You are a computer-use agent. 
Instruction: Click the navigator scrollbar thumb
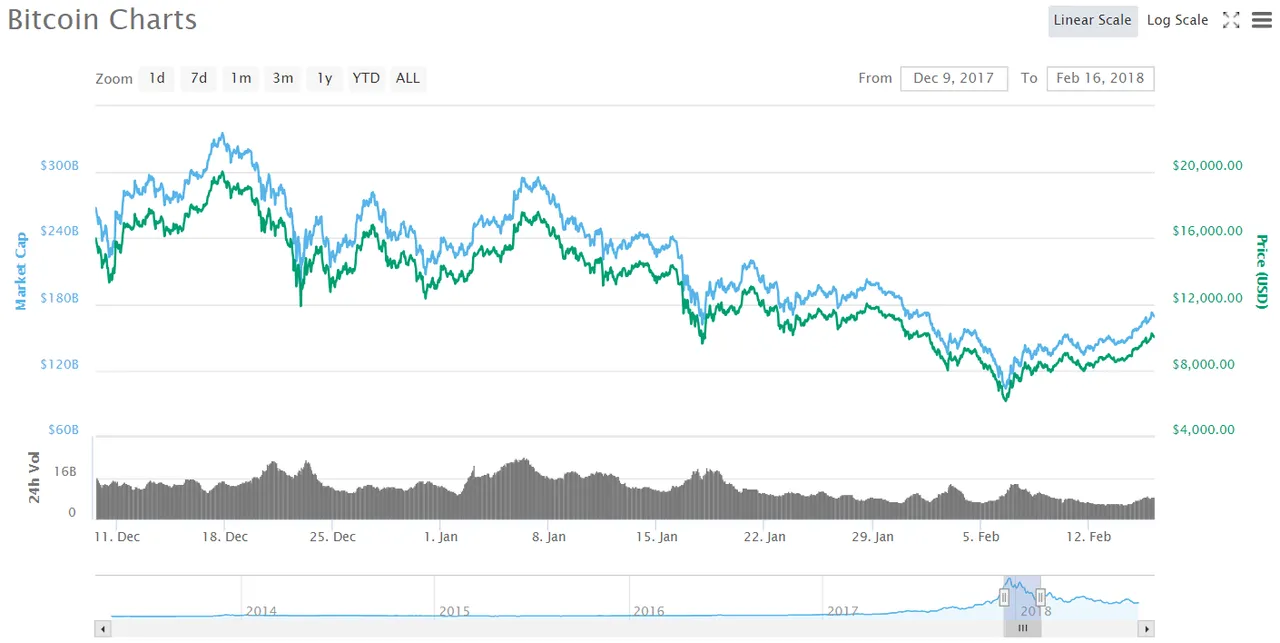tap(1022, 629)
